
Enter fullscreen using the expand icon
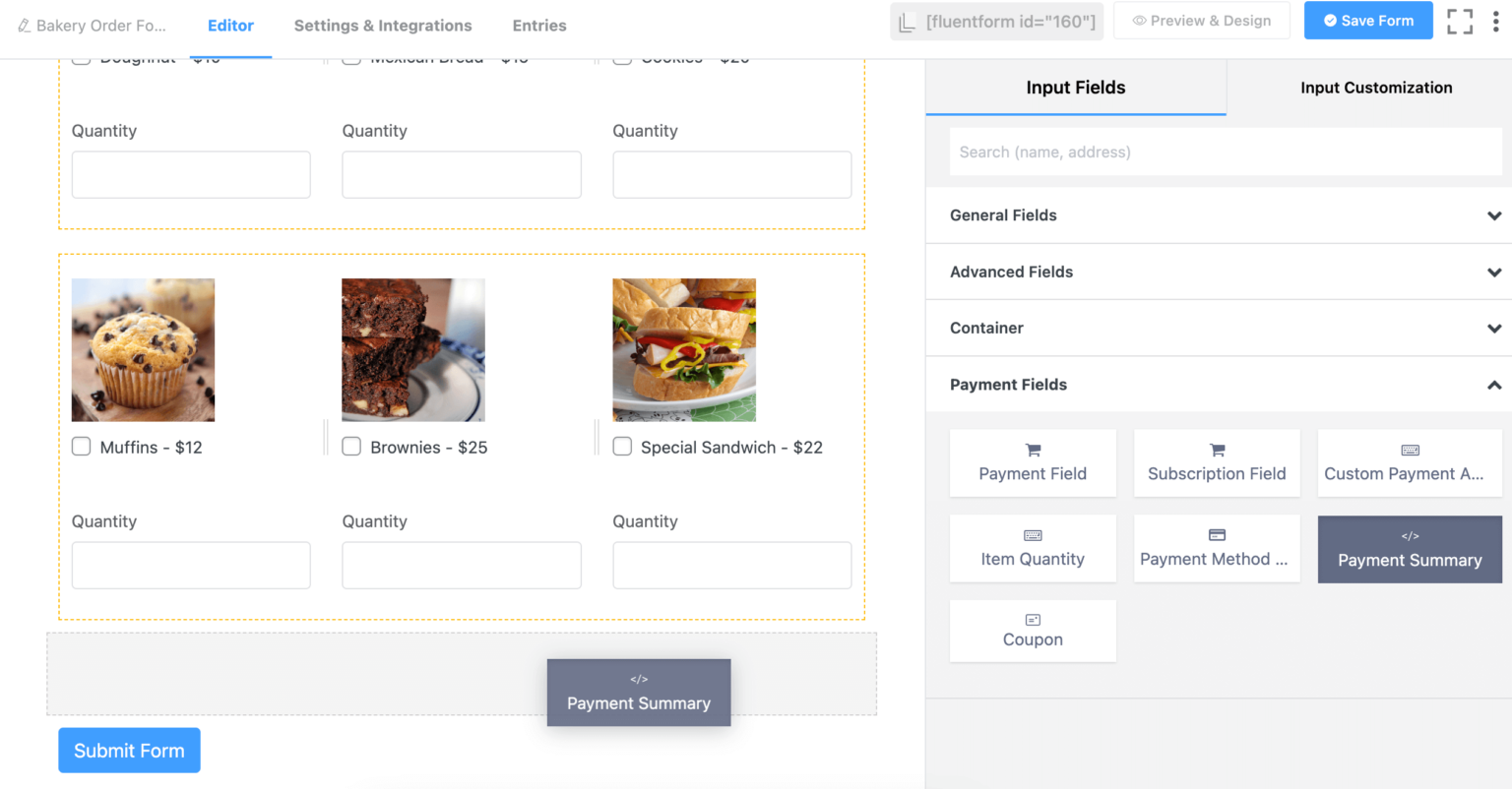point(1460,21)
